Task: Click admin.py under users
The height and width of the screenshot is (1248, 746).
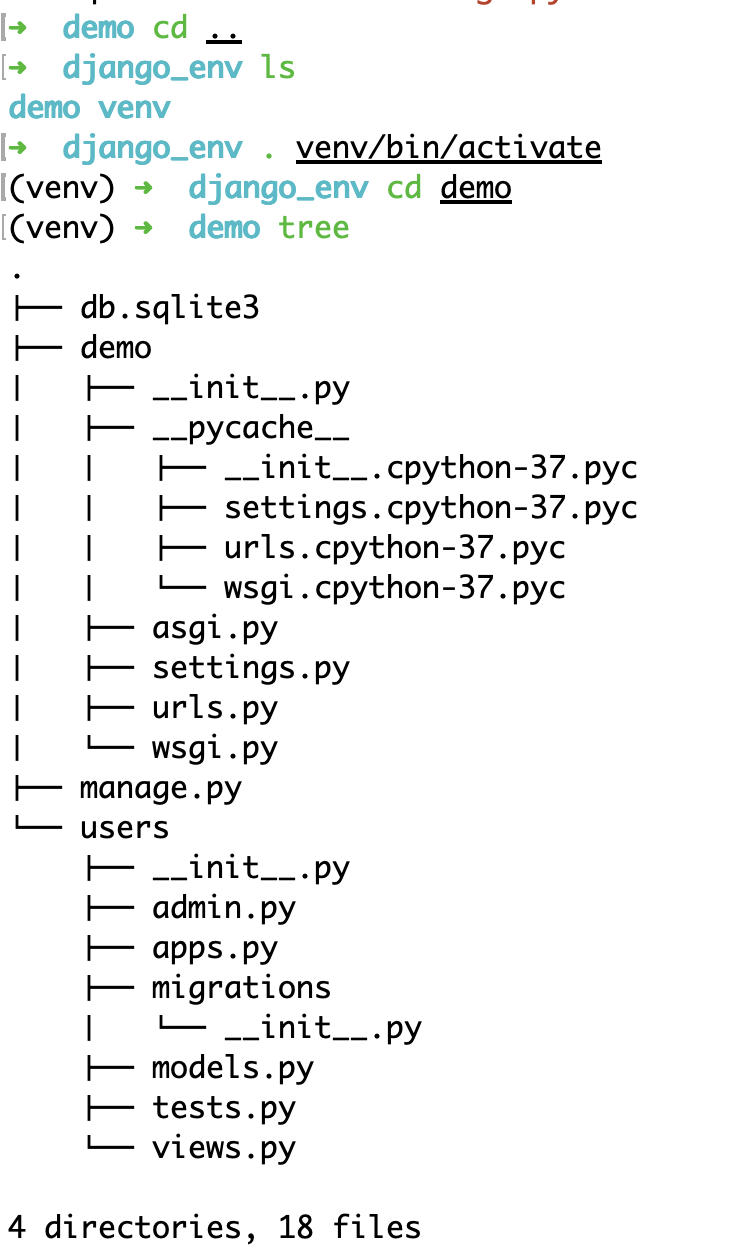Action: [224, 908]
